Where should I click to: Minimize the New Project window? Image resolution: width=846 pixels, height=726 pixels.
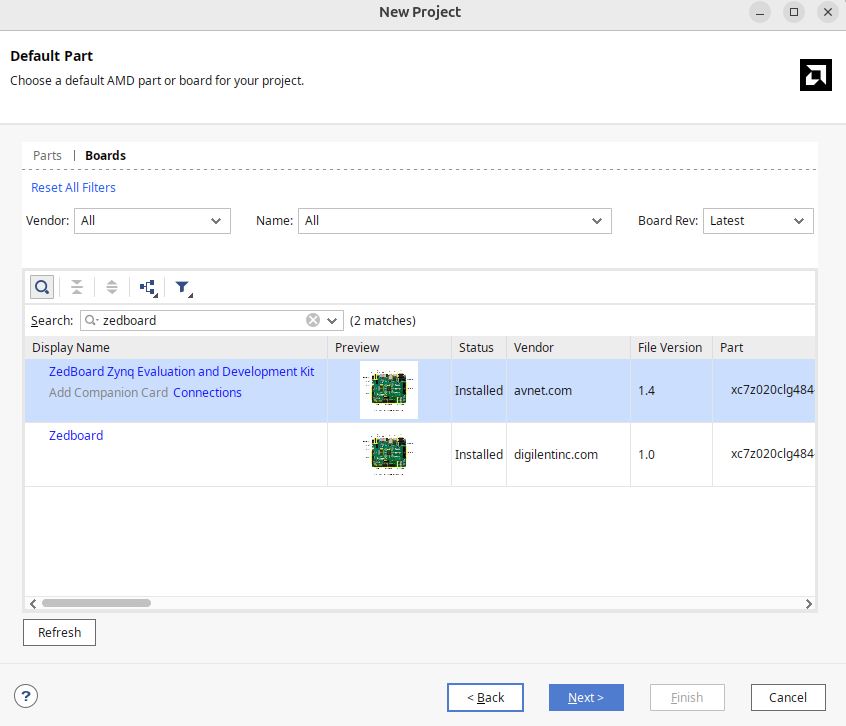tap(760, 12)
